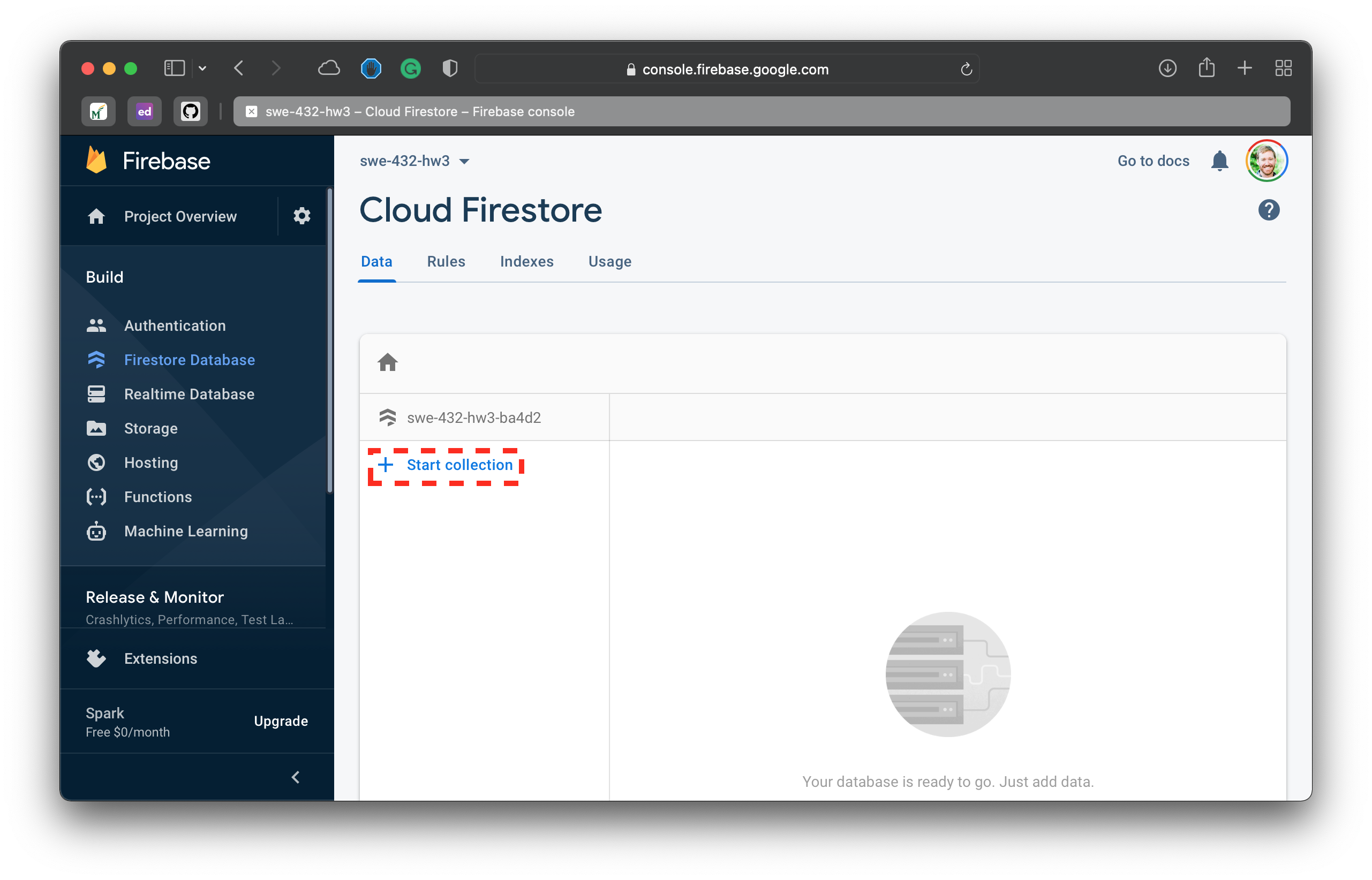Switch to the Rules tab
This screenshot has width=1372, height=880.
pyautogui.click(x=447, y=262)
